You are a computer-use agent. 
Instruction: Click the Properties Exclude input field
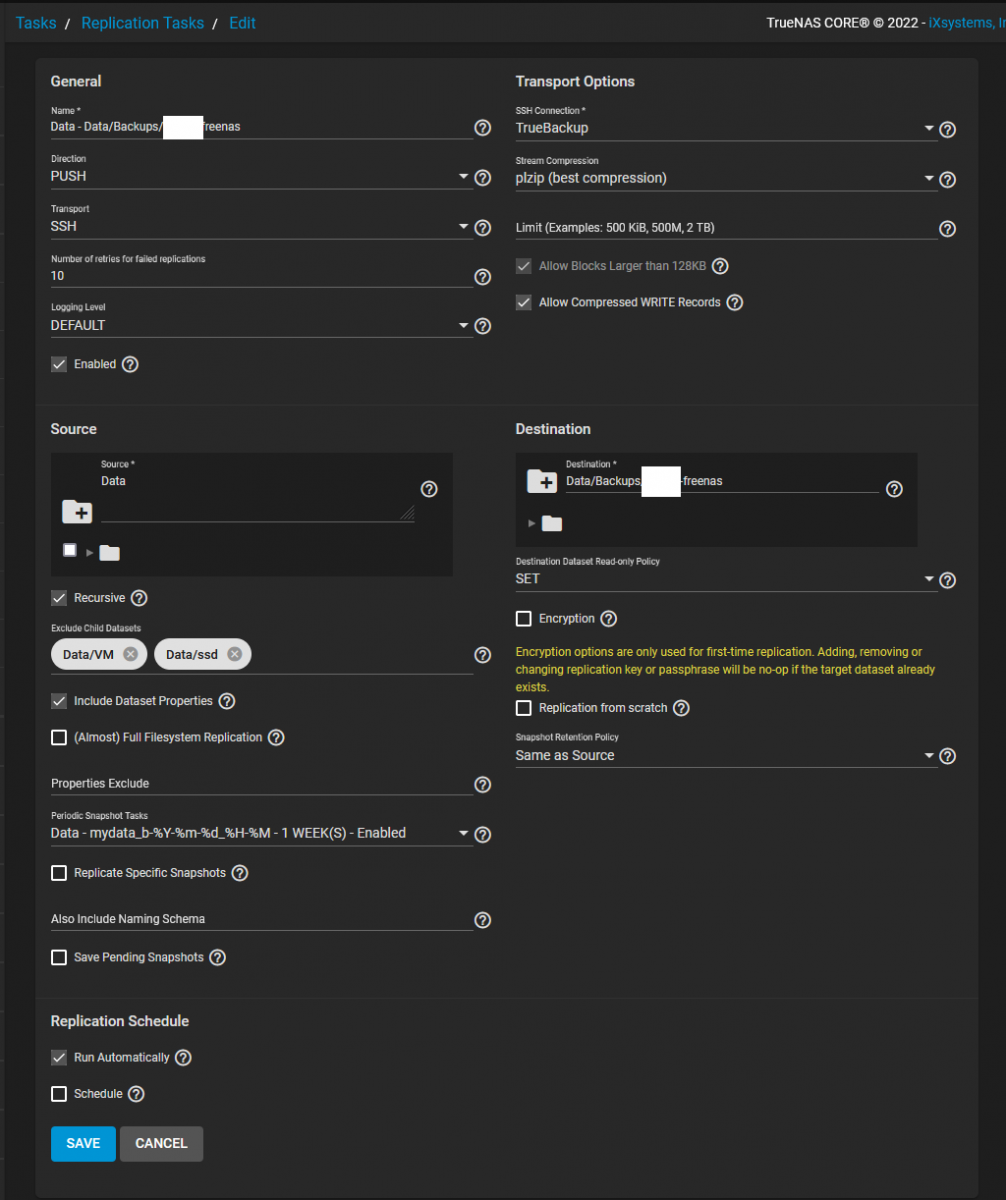260,784
